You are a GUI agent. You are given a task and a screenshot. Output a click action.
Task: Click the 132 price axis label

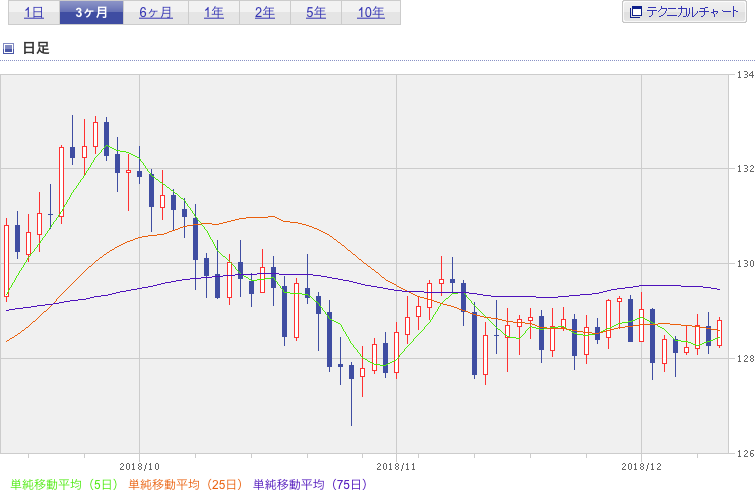[745, 169]
